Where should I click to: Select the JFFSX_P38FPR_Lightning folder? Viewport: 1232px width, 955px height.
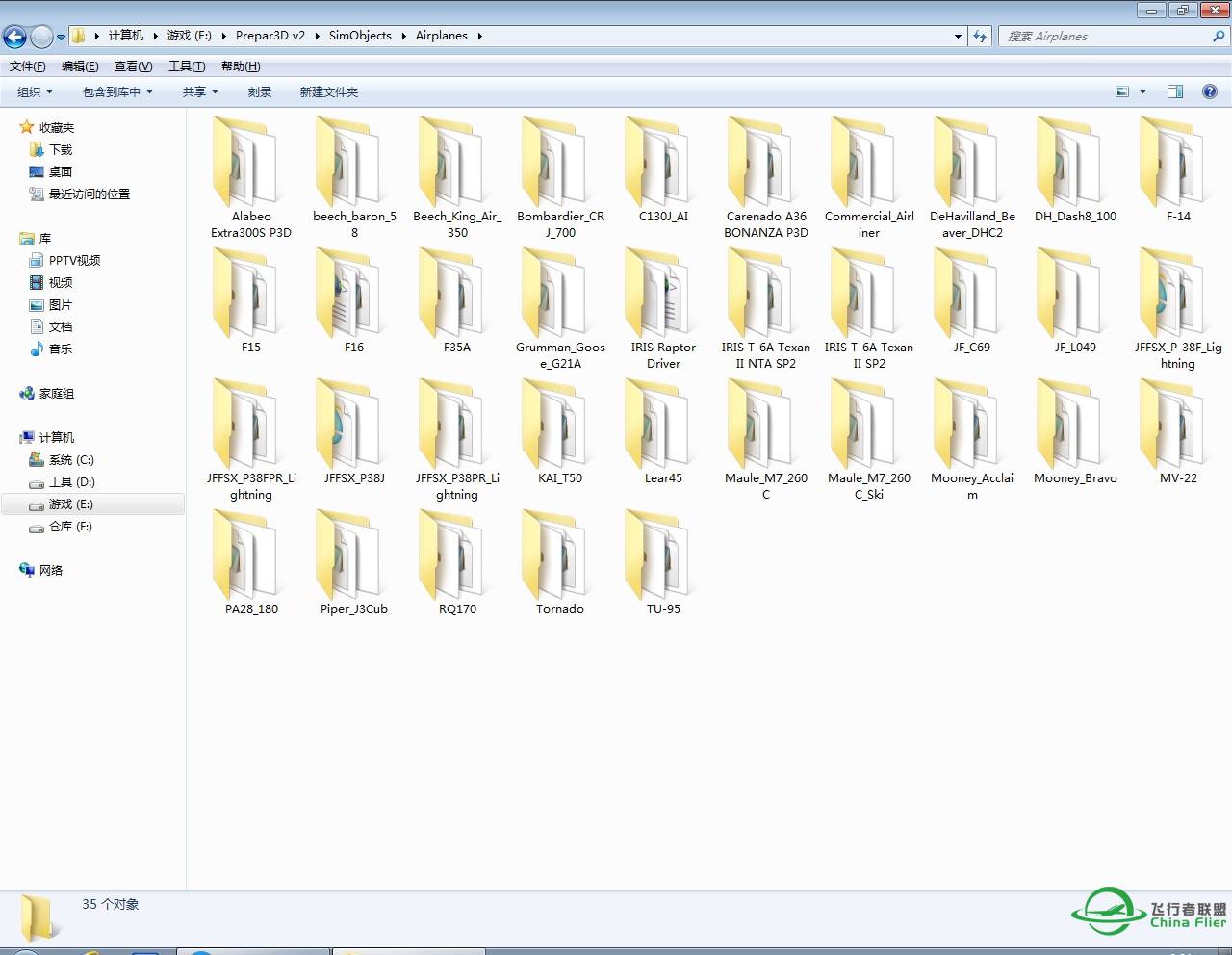click(251, 439)
